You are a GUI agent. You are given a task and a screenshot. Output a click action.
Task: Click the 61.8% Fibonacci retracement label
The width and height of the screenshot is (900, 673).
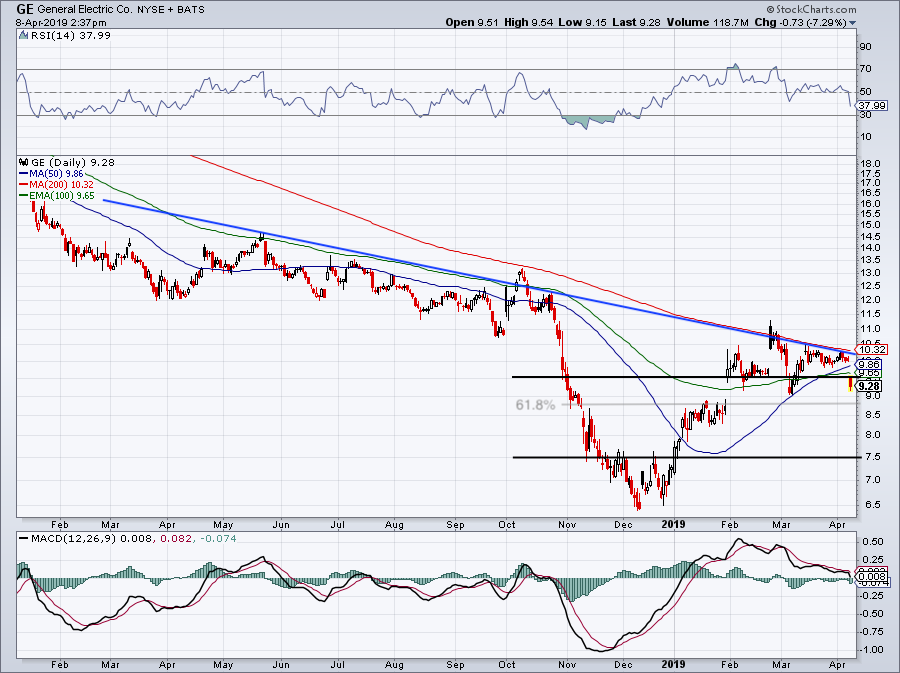click(535, 405)
